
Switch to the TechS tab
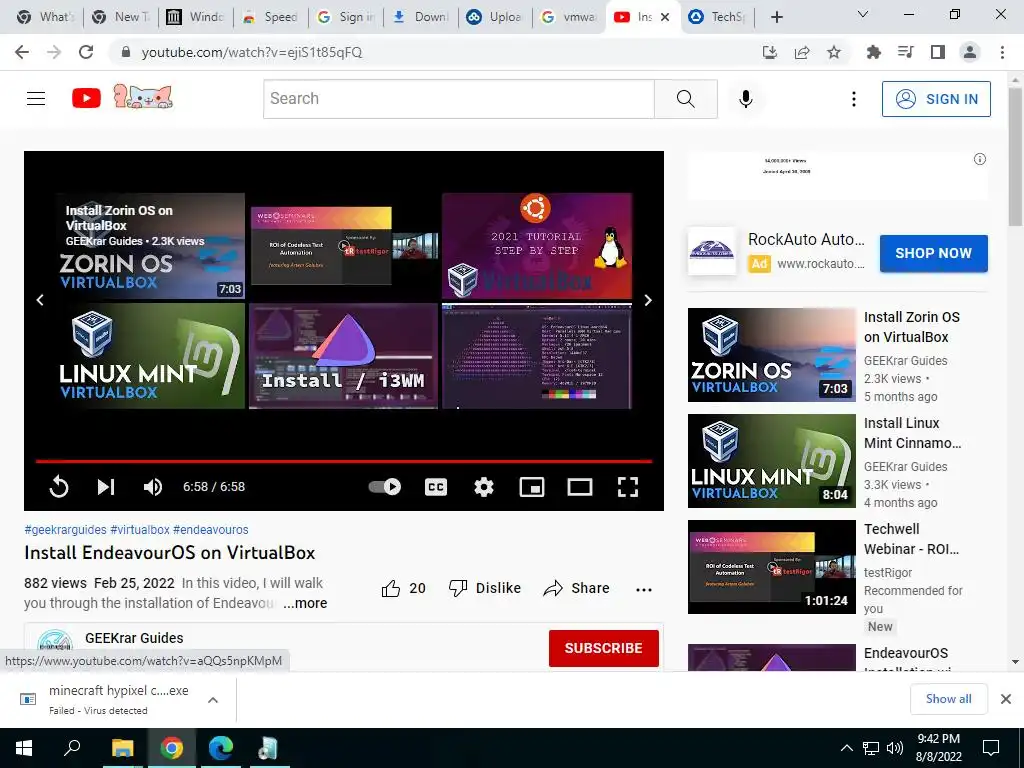click(x=718, y=17)
